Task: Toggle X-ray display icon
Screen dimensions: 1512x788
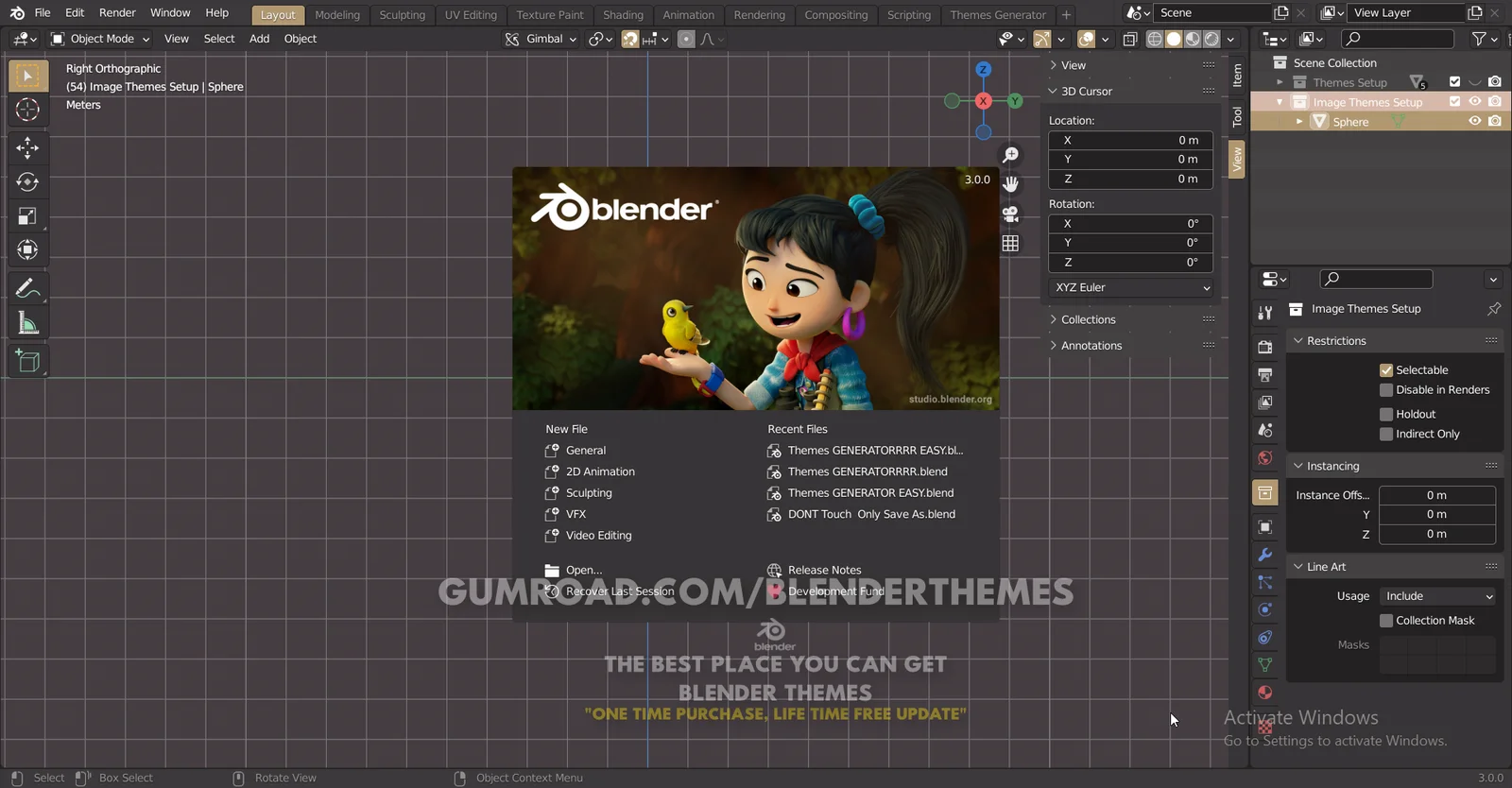Action: tap(1129, 39)
